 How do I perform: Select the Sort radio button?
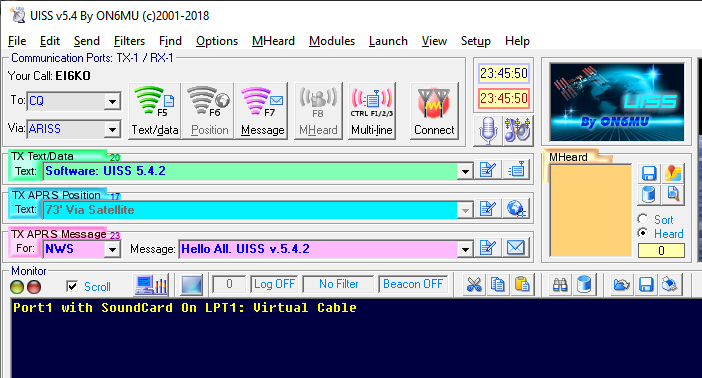643,219
